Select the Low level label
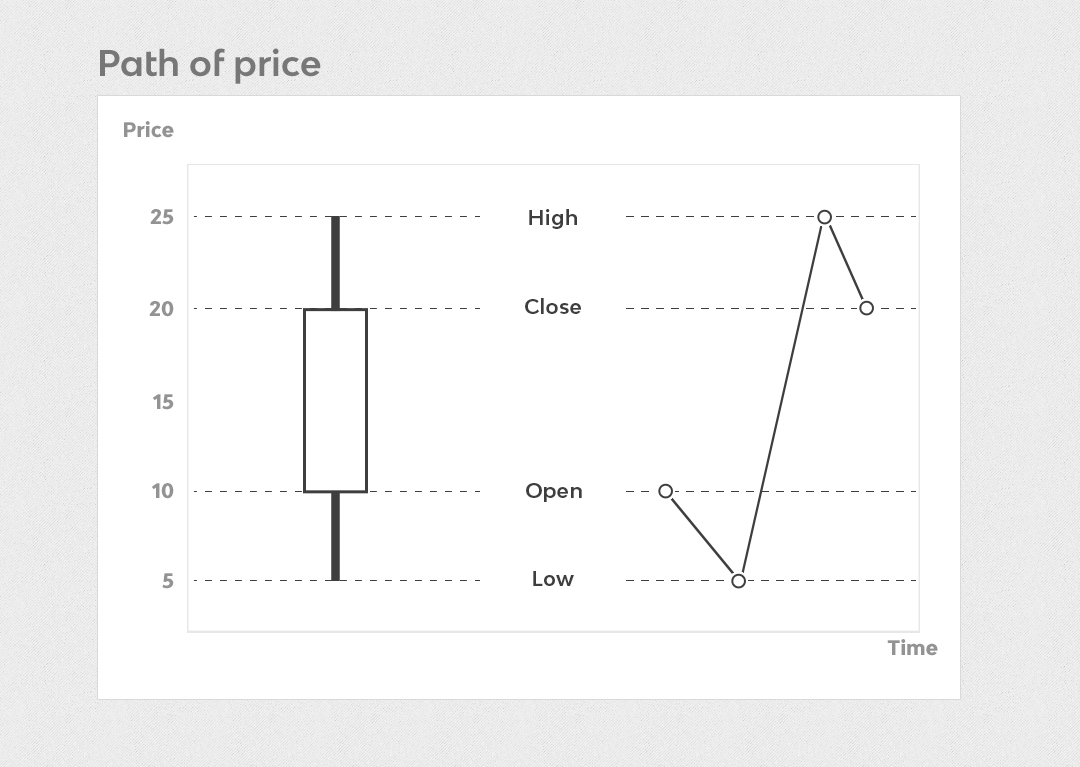Viewport: 1080px width, 767px height. coord(553,579)
